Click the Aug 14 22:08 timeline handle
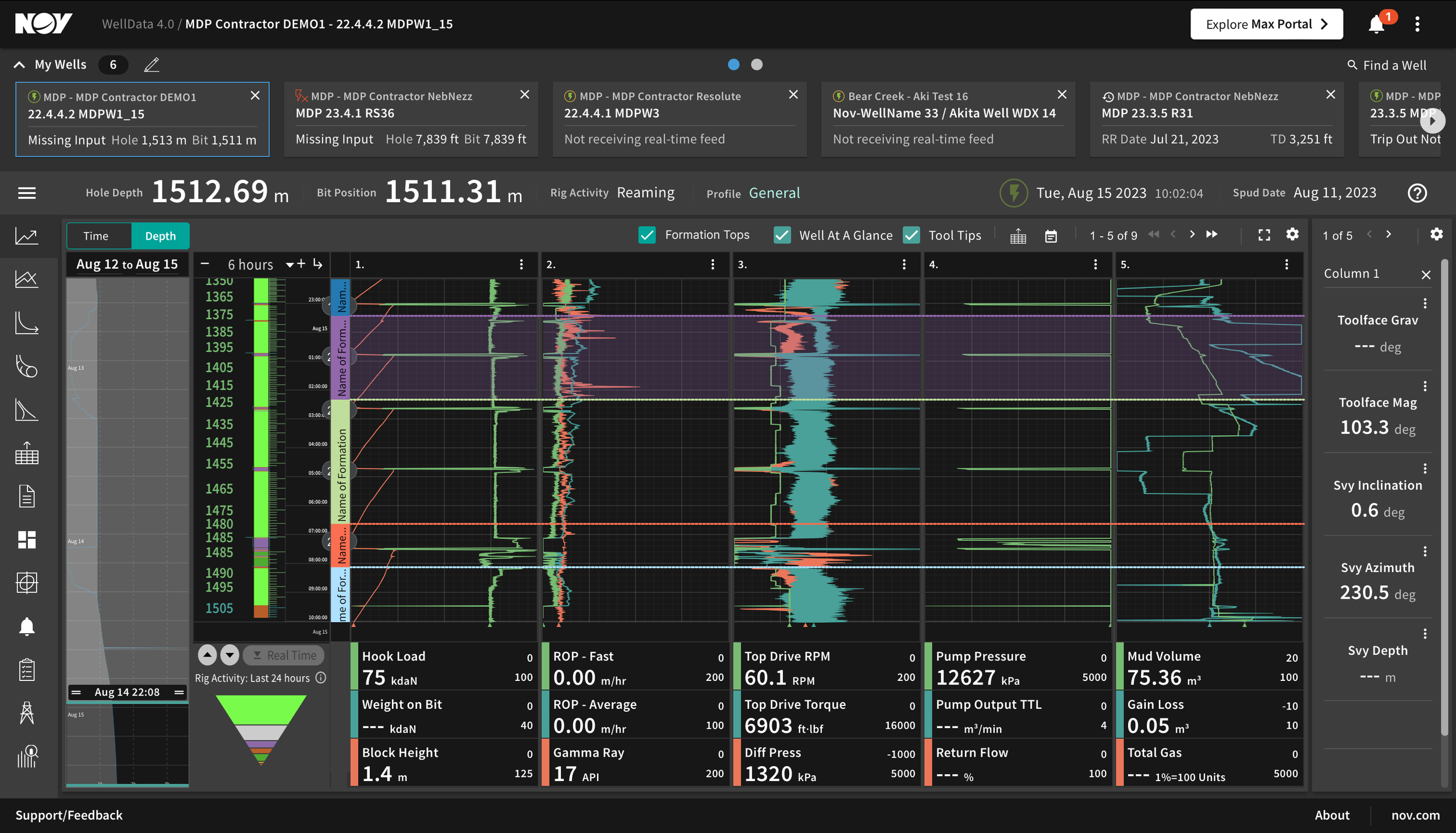The width and height of the screenshot is (1456, 833). pos(127,692)
